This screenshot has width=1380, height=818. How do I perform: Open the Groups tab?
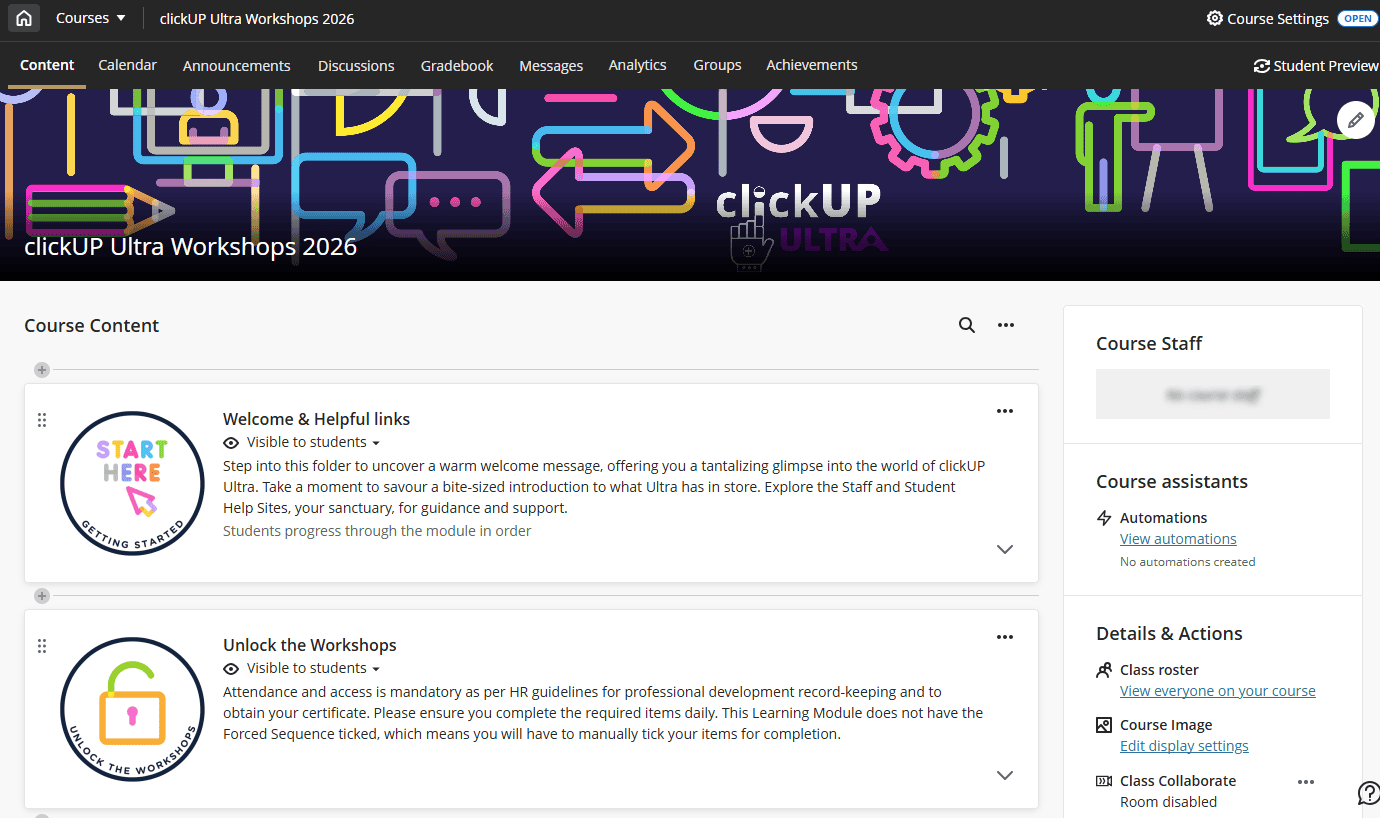(718, 65)
